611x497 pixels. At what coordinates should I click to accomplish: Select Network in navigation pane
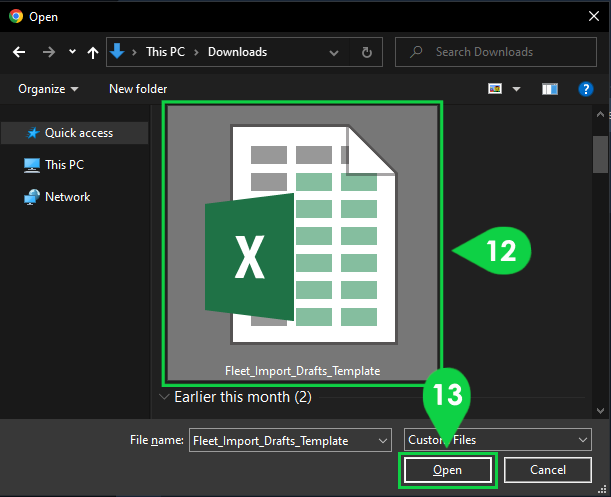57,197
